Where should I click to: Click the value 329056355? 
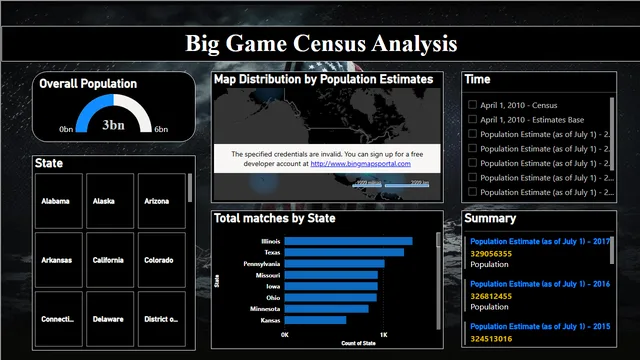(491, 254)
